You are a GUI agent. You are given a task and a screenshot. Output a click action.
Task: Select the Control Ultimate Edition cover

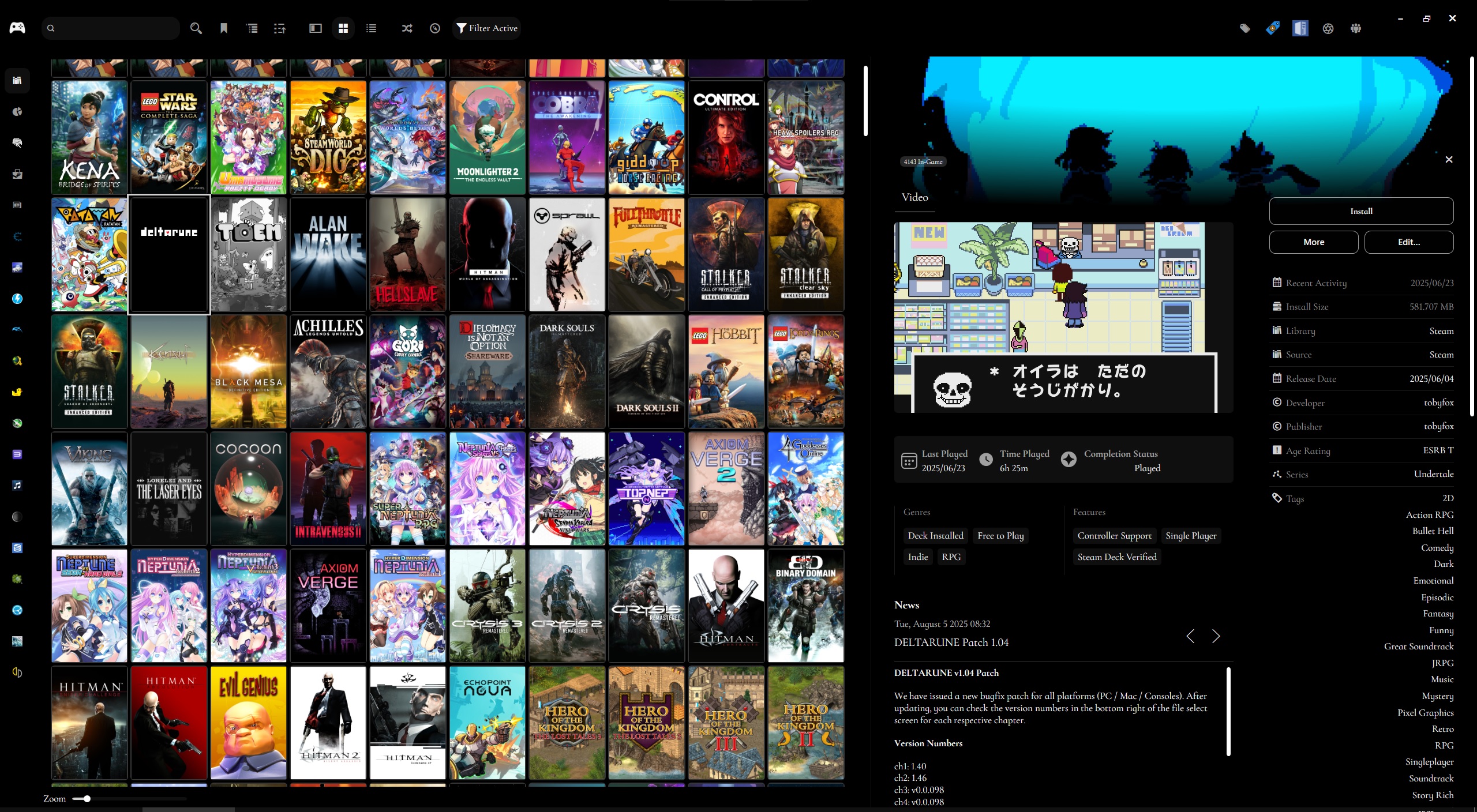click(x=726, y=137)
